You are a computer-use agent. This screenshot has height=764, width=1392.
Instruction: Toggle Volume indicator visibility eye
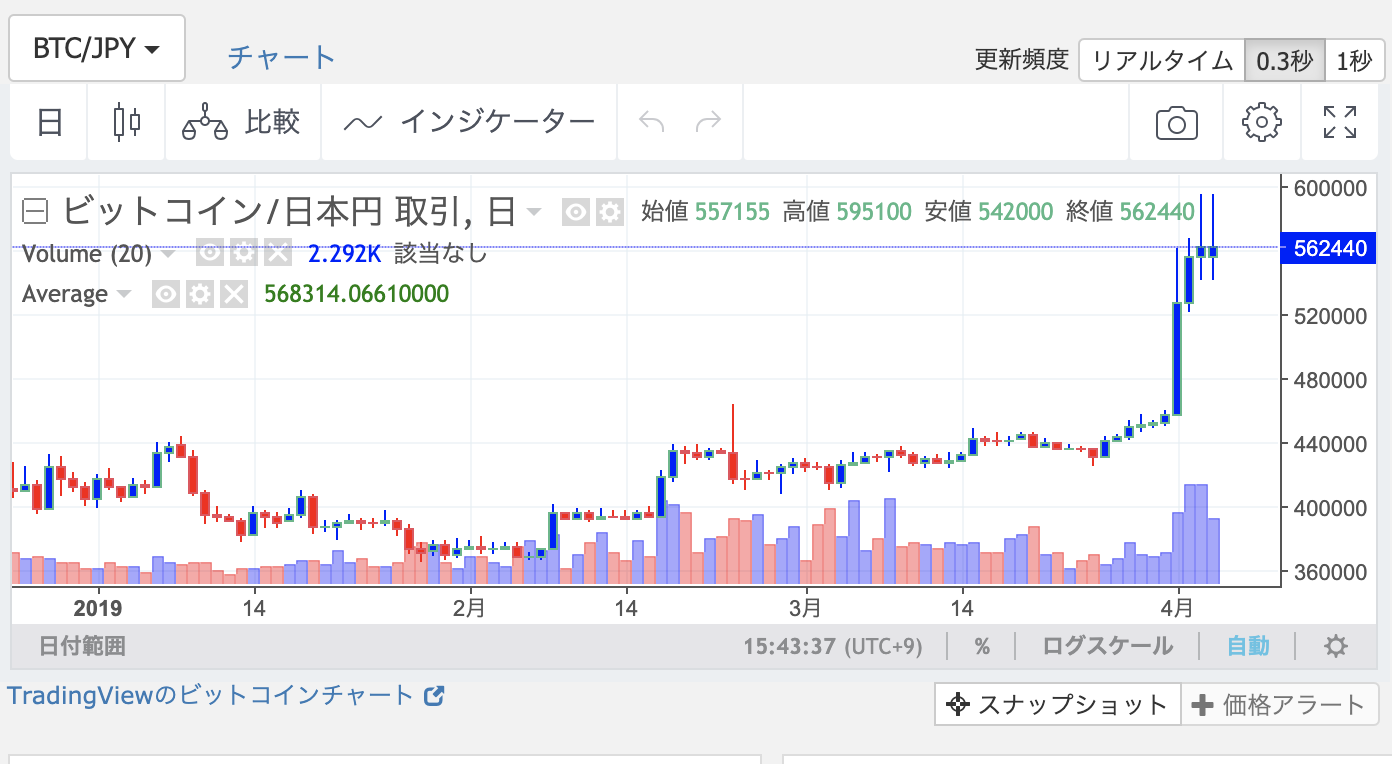[209, 253]
